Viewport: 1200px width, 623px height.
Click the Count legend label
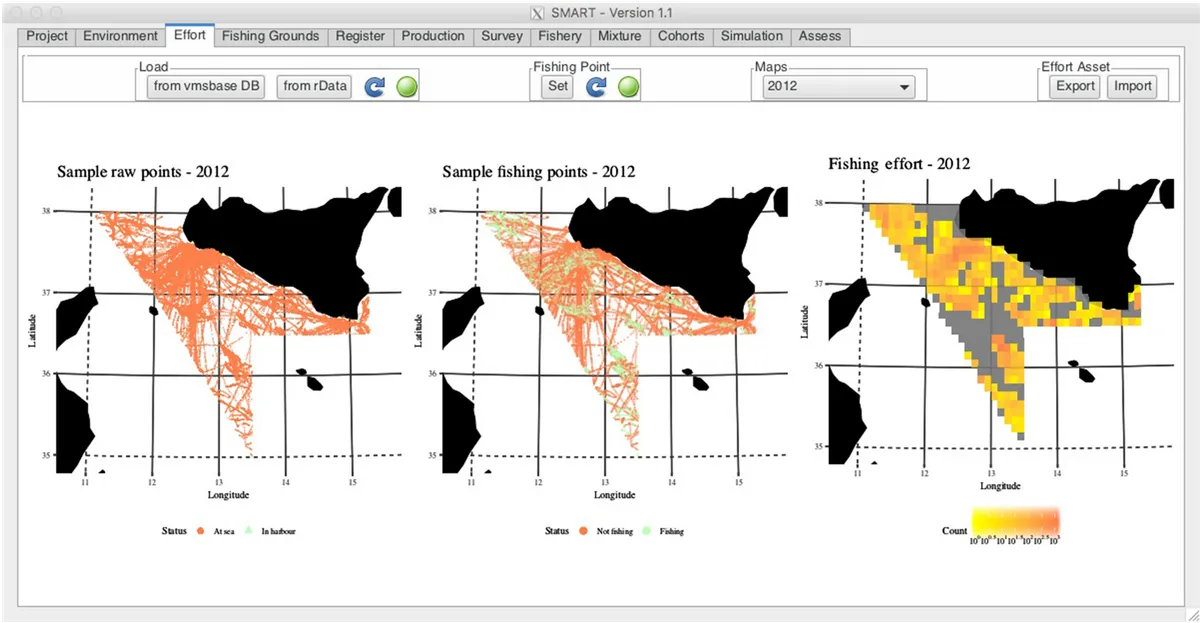955,529
